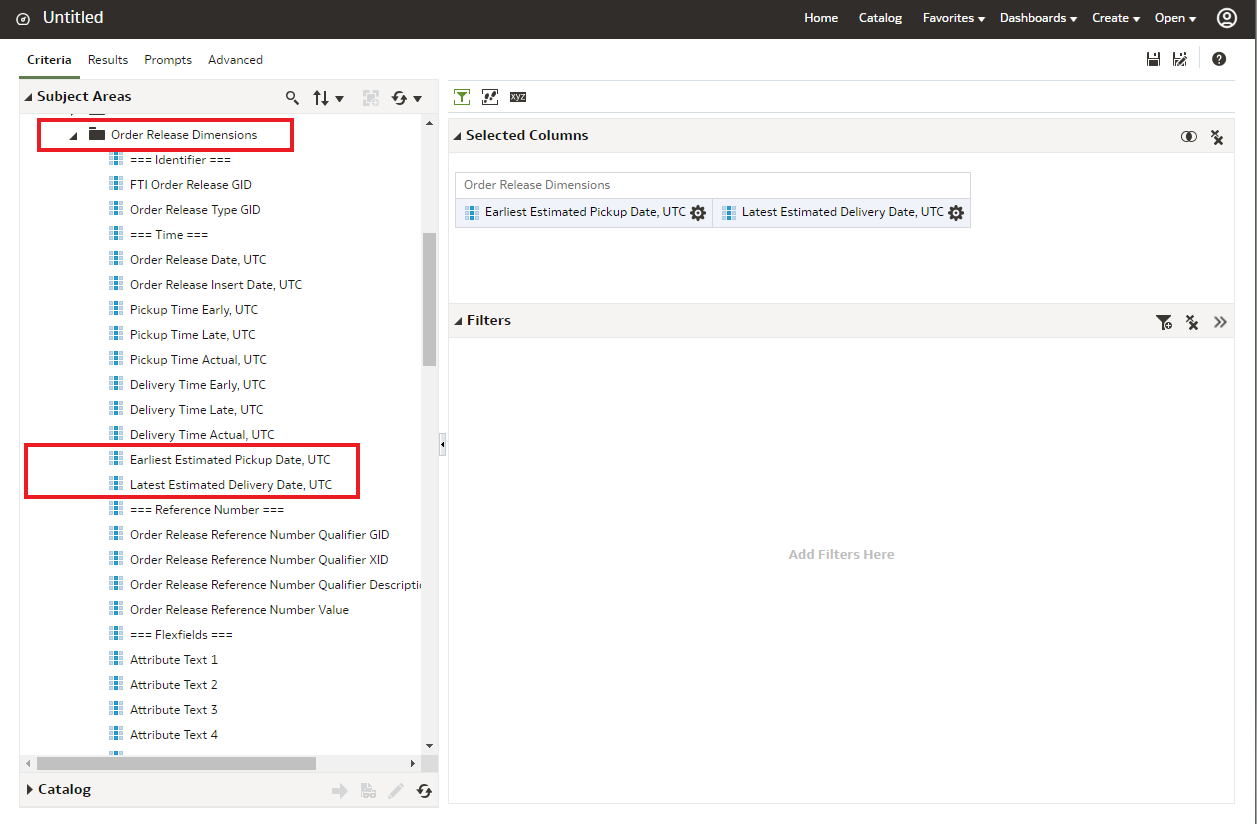Select Pickup Time Late, UTC
This screenshot has height=824, width=1257.
193,335
